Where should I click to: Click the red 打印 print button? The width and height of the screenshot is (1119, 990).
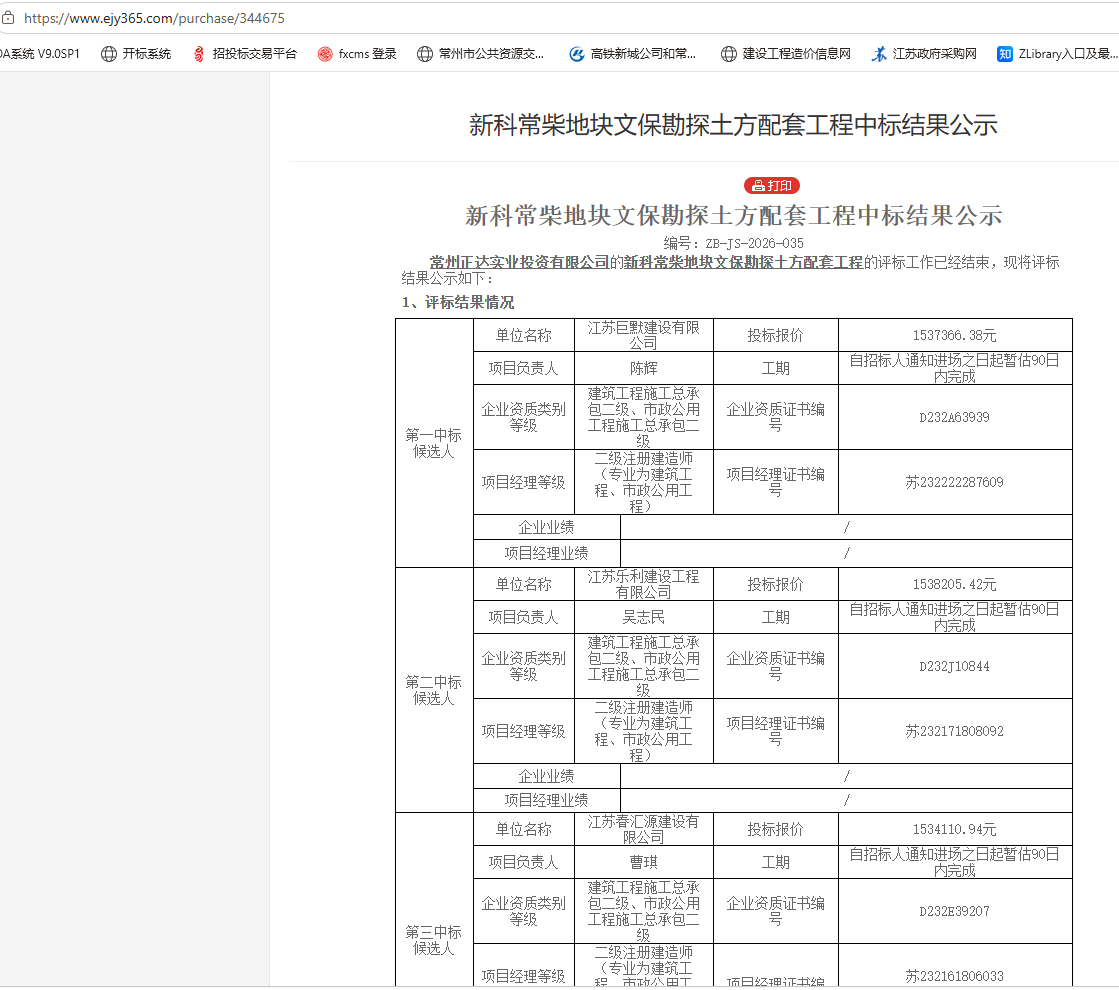click(771, 186)
